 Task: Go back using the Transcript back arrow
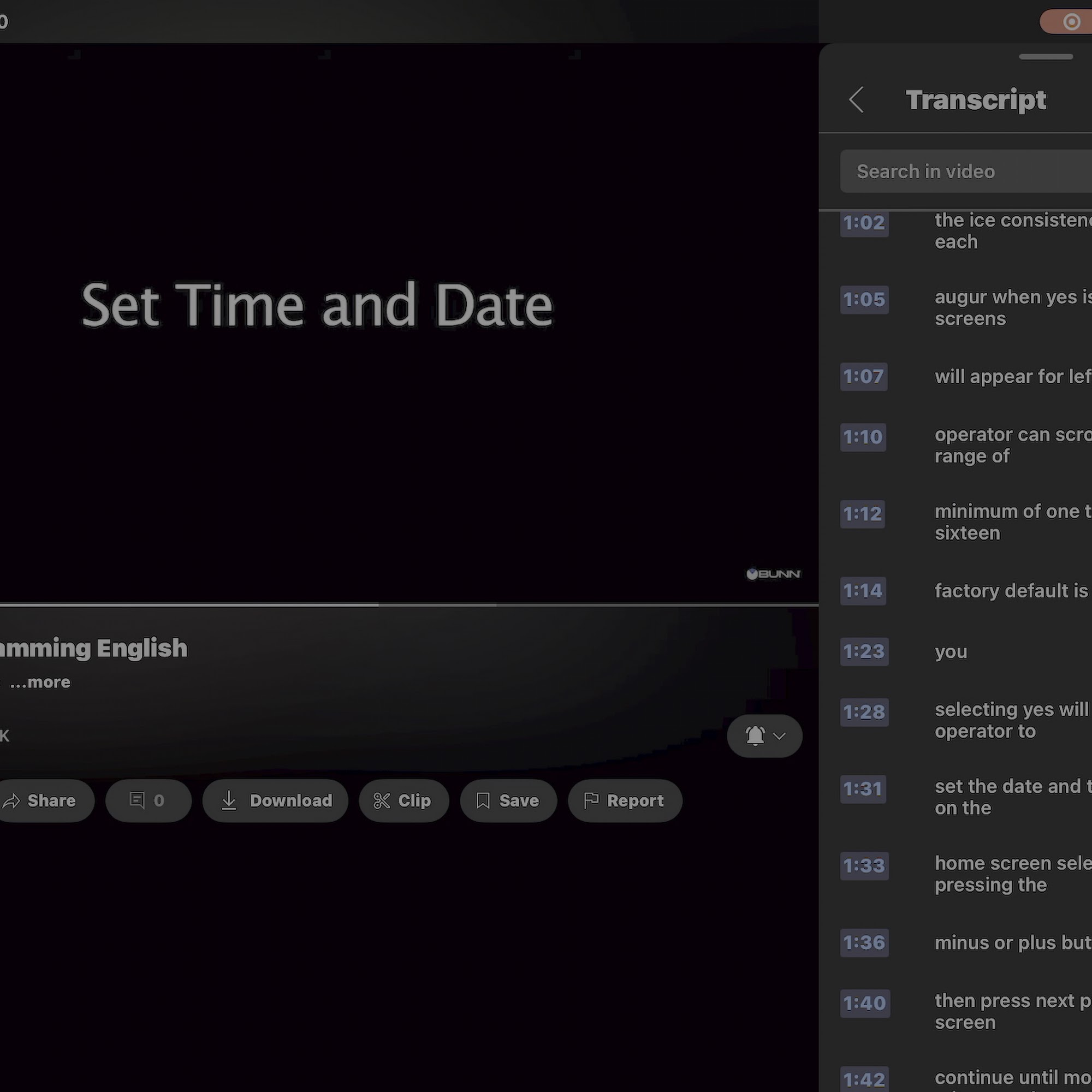pos(856,100)
